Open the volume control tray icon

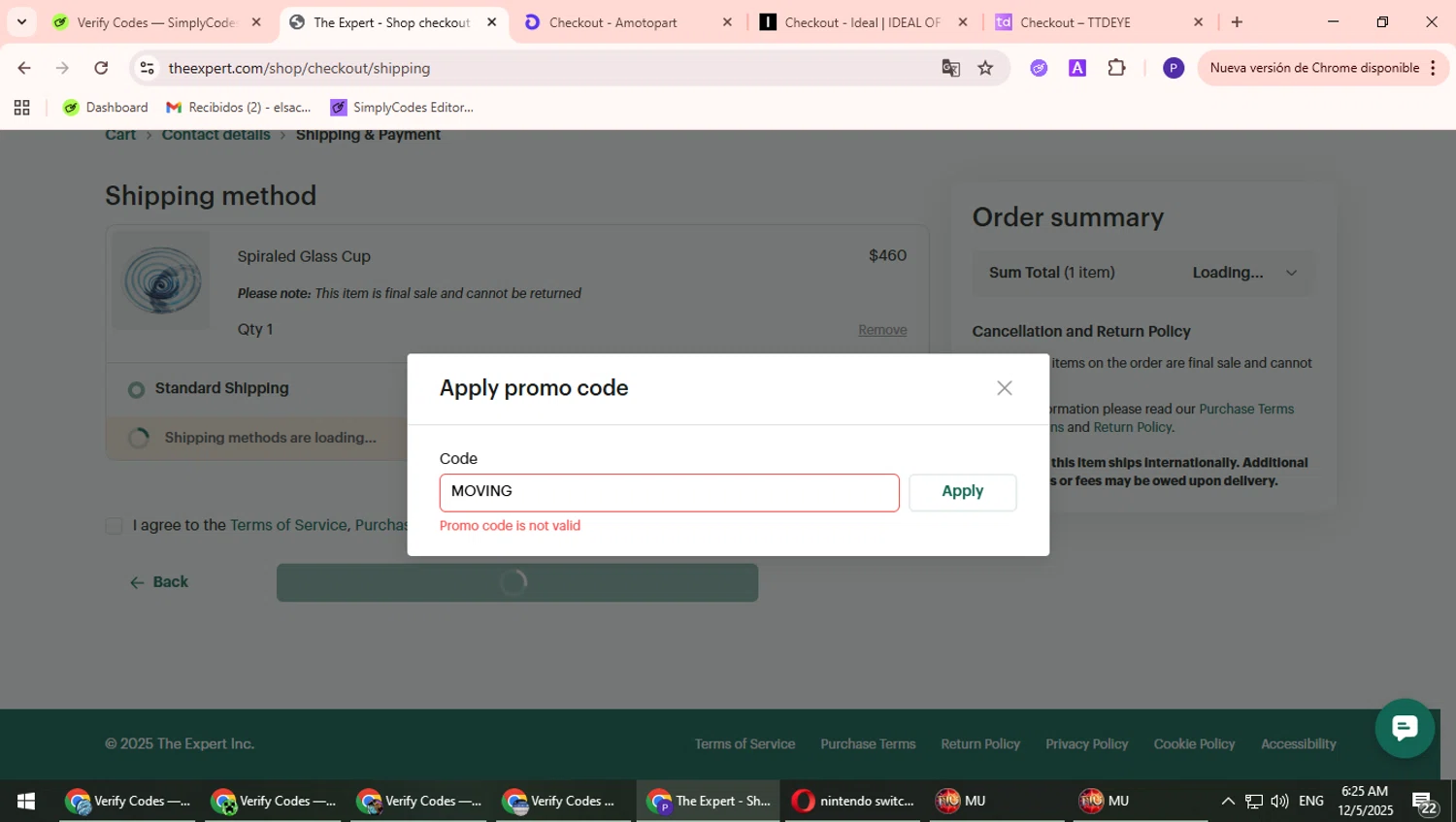click(1279, 801)
